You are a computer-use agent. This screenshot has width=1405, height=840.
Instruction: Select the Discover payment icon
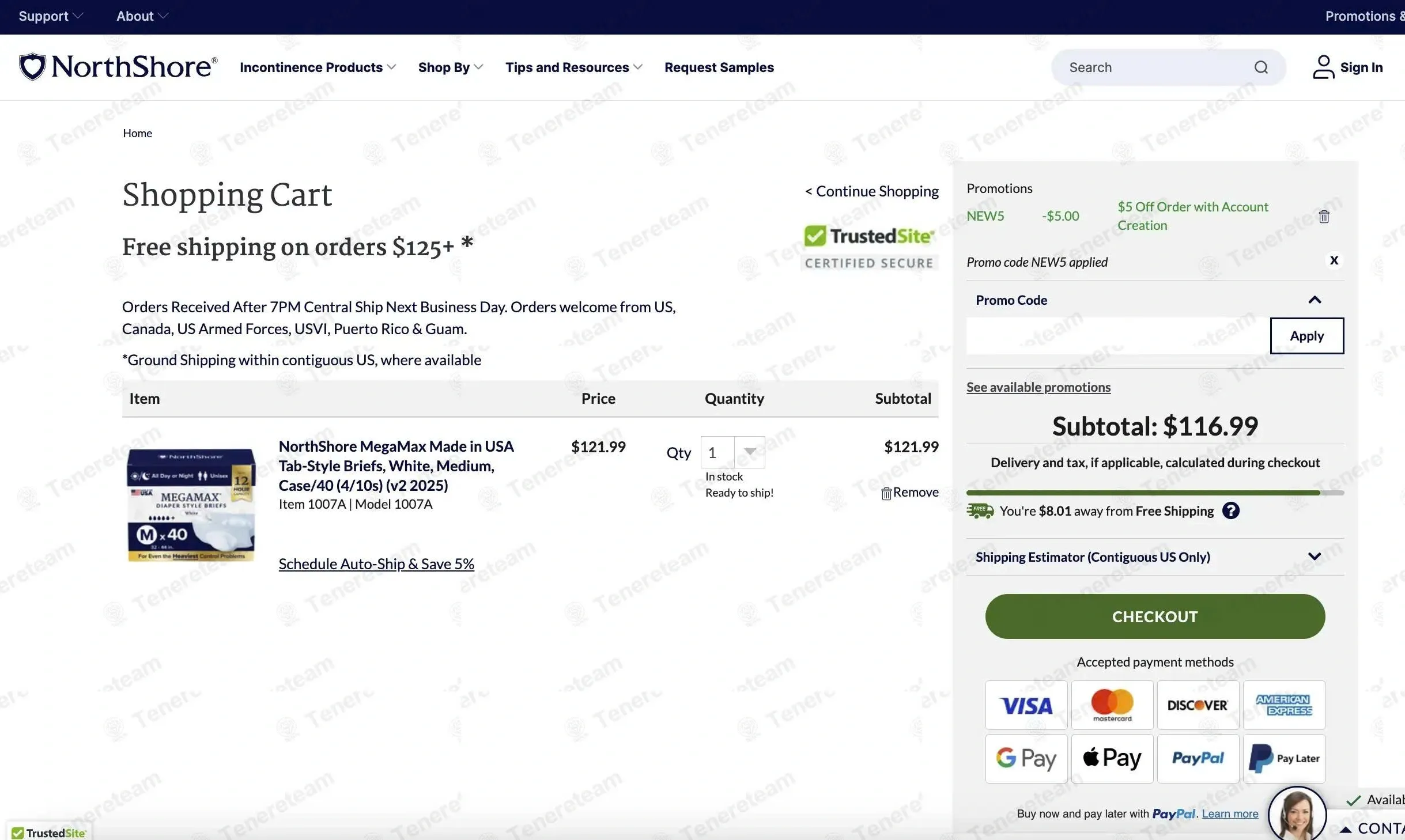click(1198, 705)
